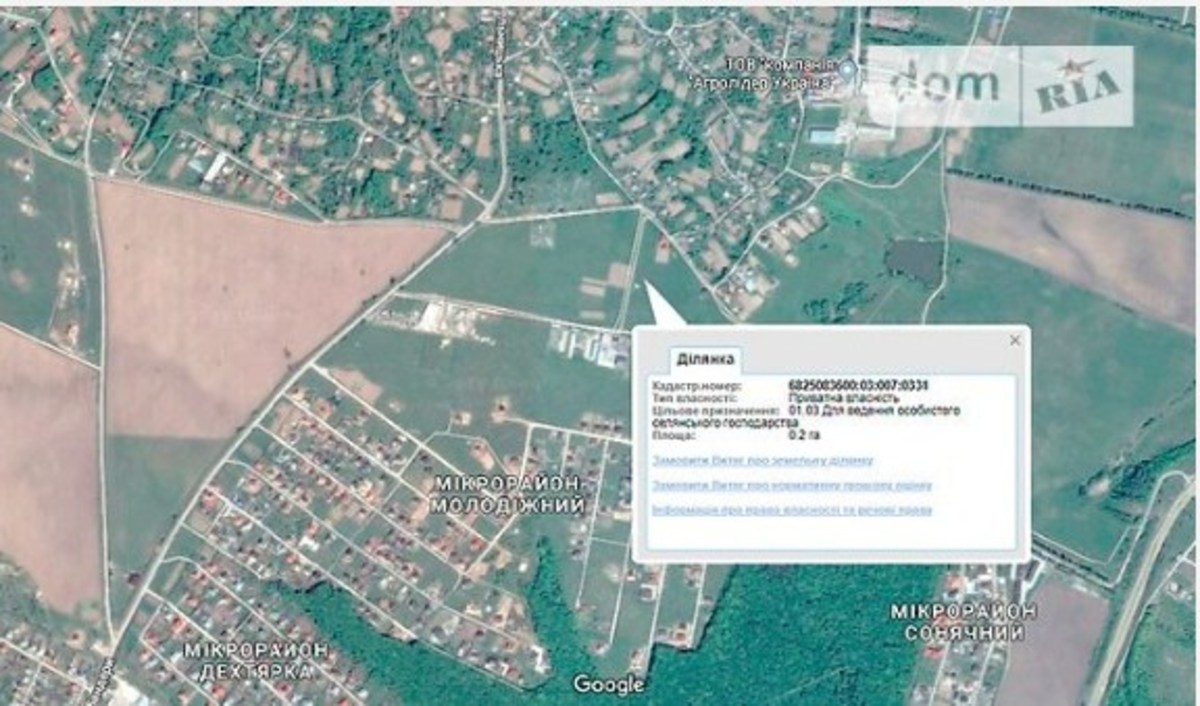This screenshot has width=1200, height=706.
Task: Click the Мікрорайон Сонячний map label
Action: 964,622
